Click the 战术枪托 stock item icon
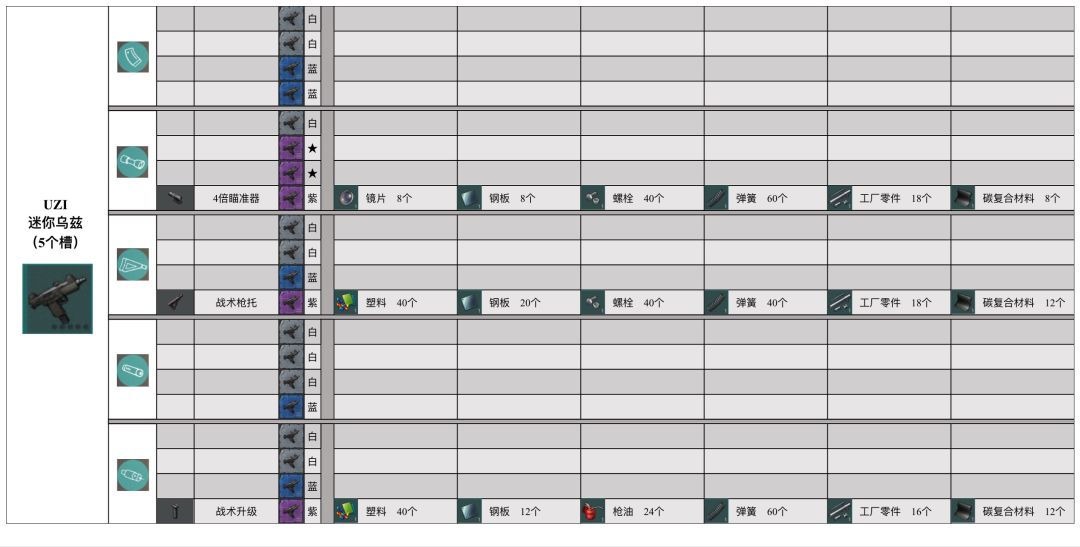The width and height of the screenshot is (1080, 547). coord(176,302)
